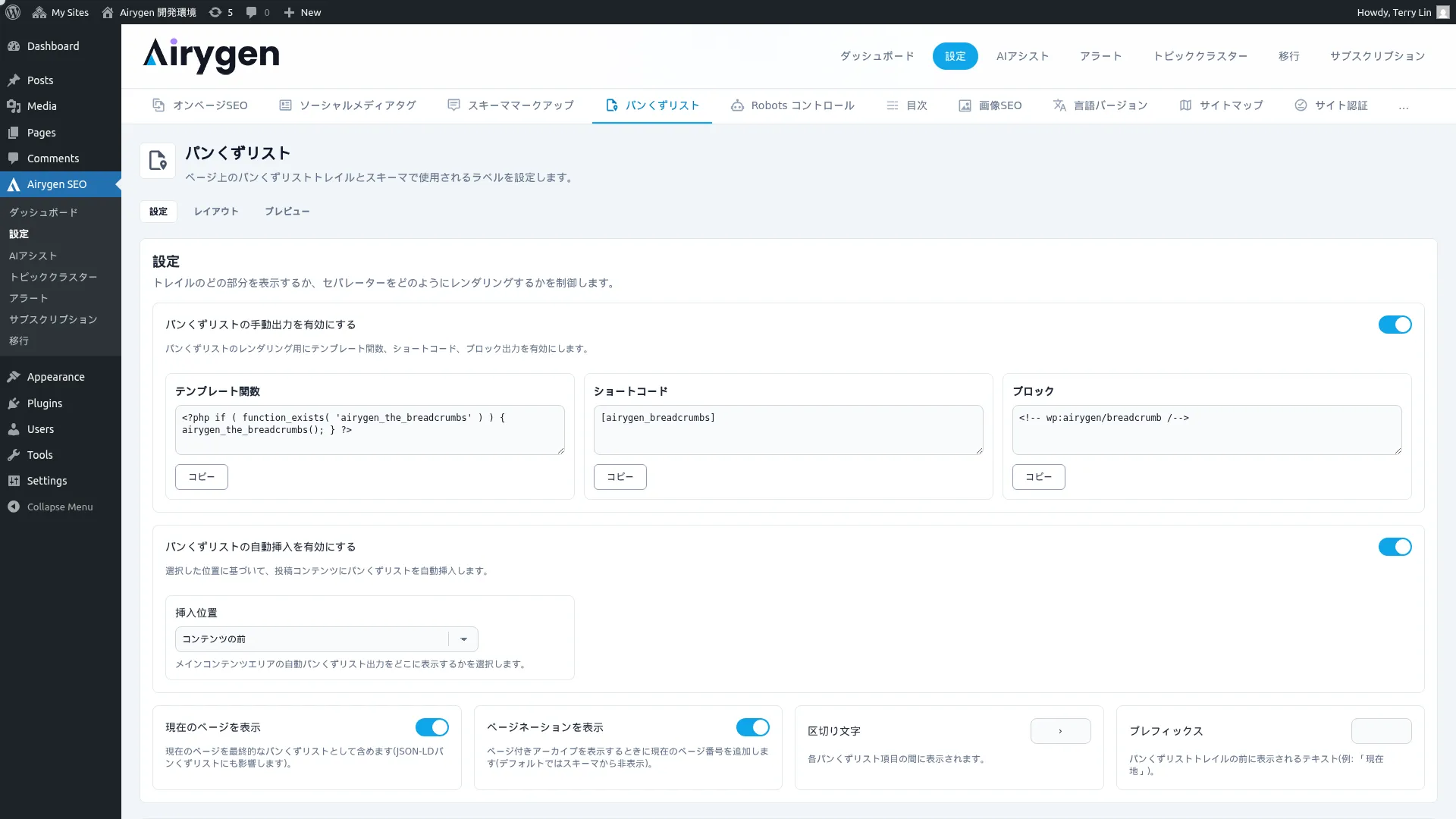Click the Robots コントロール robot icon
1456x819 pixels.
tap(737, 105)
